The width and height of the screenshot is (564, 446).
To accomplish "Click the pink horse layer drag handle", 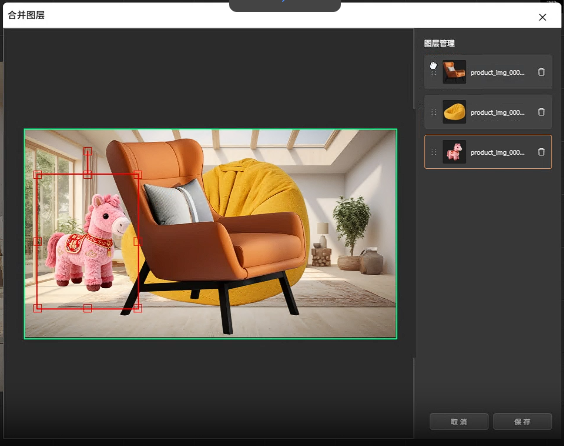I will click(x=434, y=152).
